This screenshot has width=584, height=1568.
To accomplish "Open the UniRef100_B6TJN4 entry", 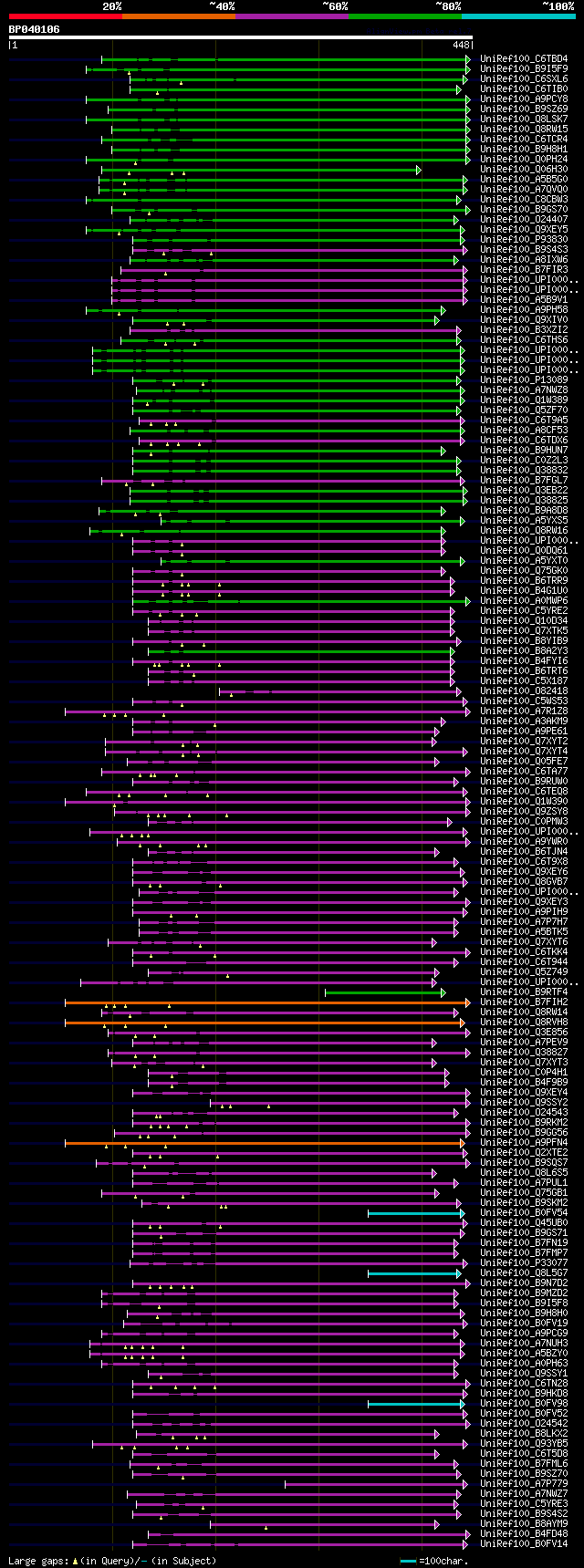I will coord(524,852).
